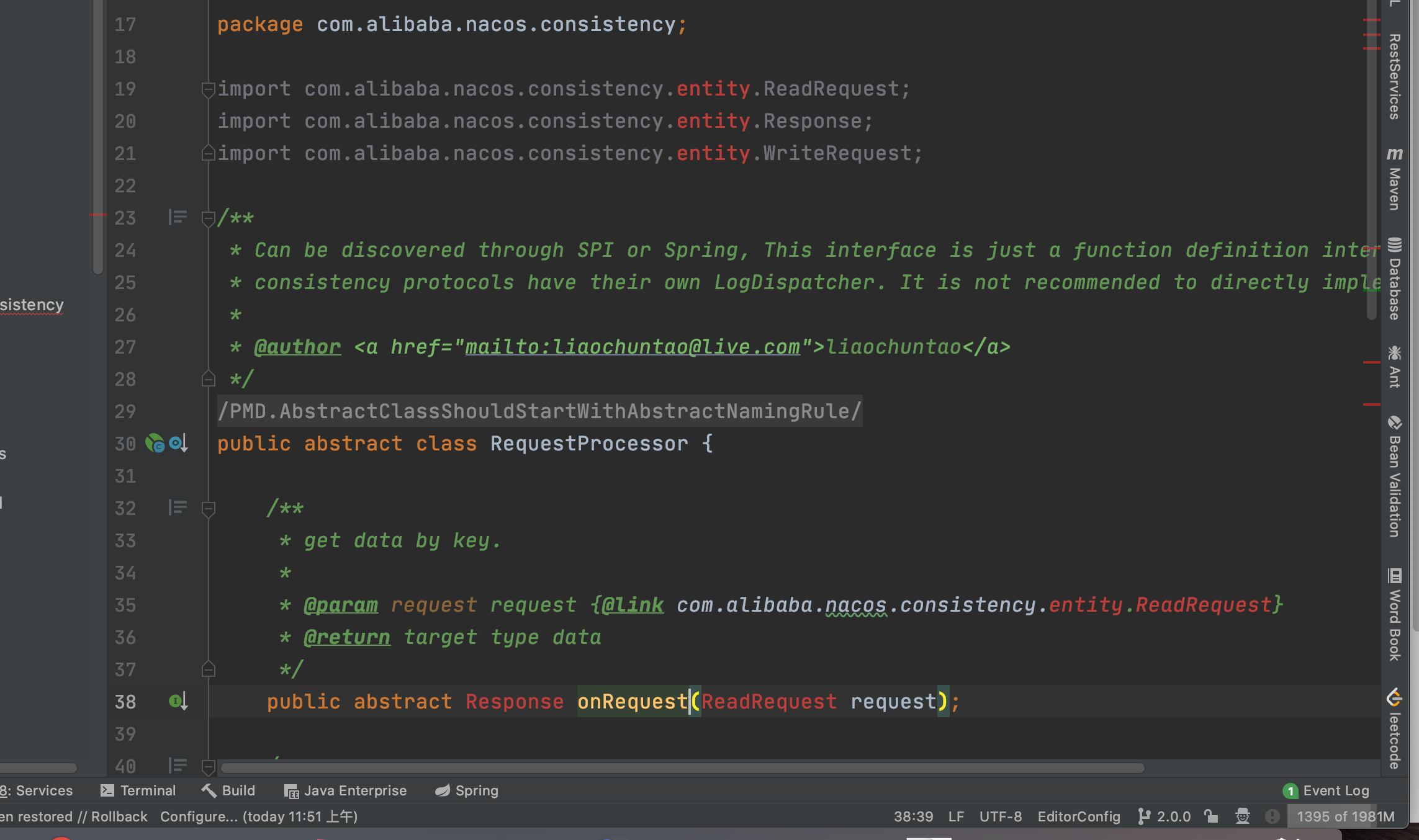Click the Event Log notification badge
This screenshot has width=1419, height=840.
click(1290, 791)
